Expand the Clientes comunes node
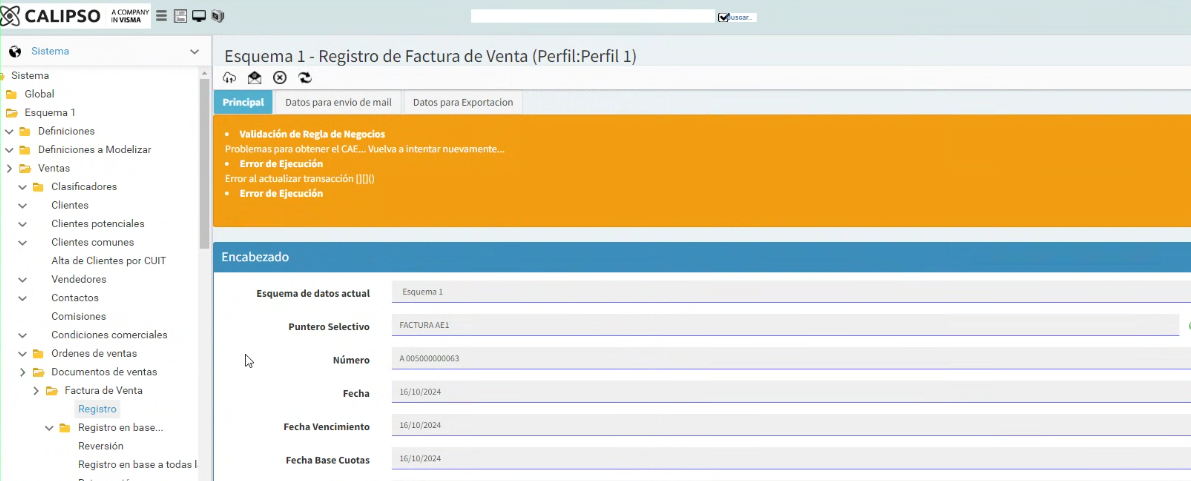The height and width of the screenshot is (481, 1191). click(23, 242)
